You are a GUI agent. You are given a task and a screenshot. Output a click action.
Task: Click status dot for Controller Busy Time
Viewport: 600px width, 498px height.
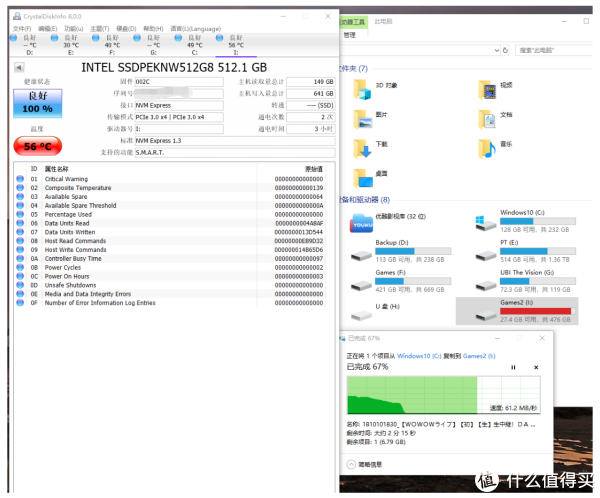click(x=20, y=259)
